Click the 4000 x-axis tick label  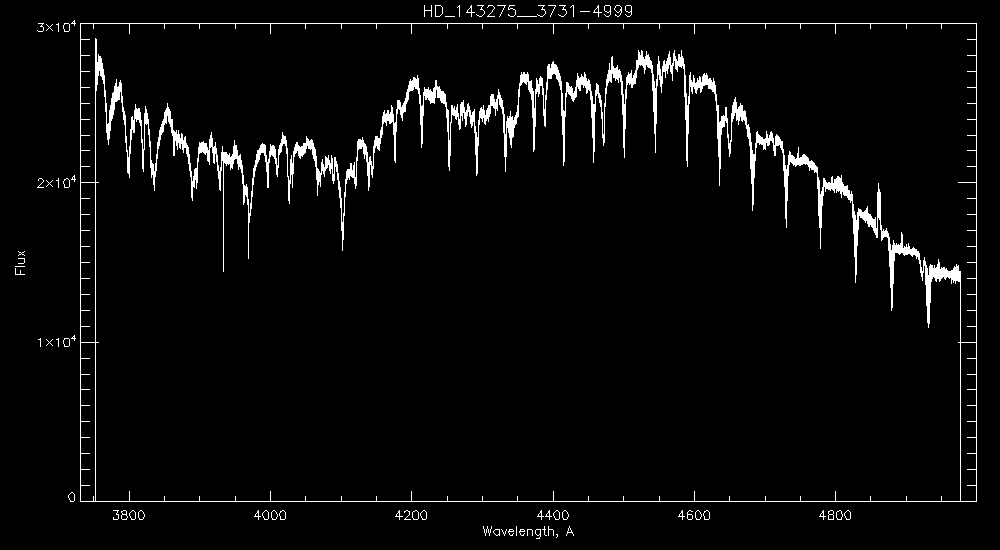(x=270, y=516)
